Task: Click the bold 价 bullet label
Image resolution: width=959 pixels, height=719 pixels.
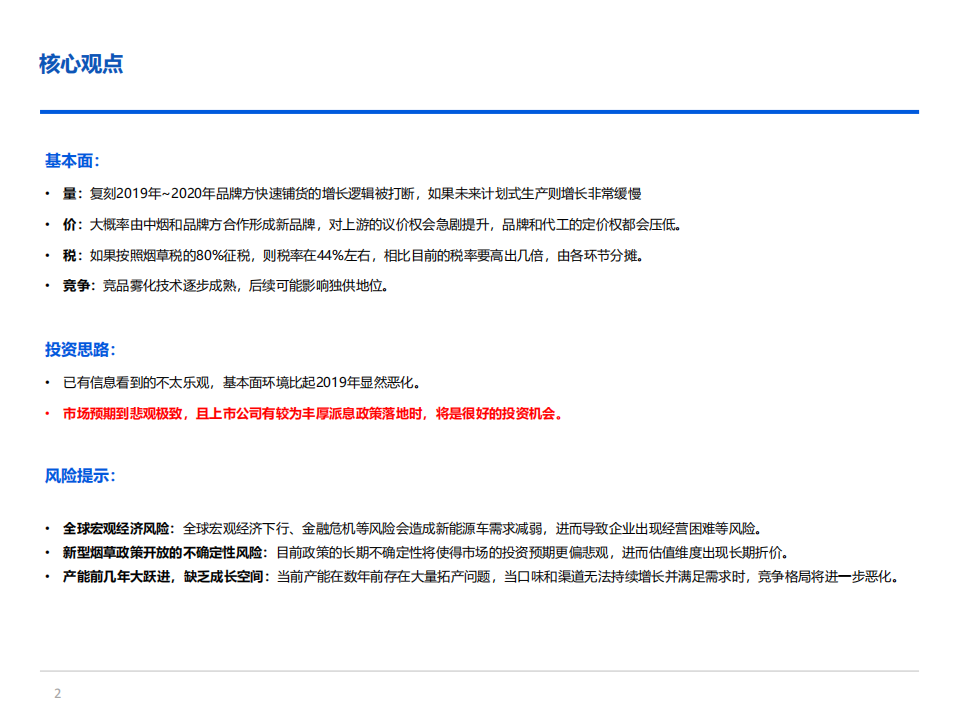Action: [x=68, y=224]
